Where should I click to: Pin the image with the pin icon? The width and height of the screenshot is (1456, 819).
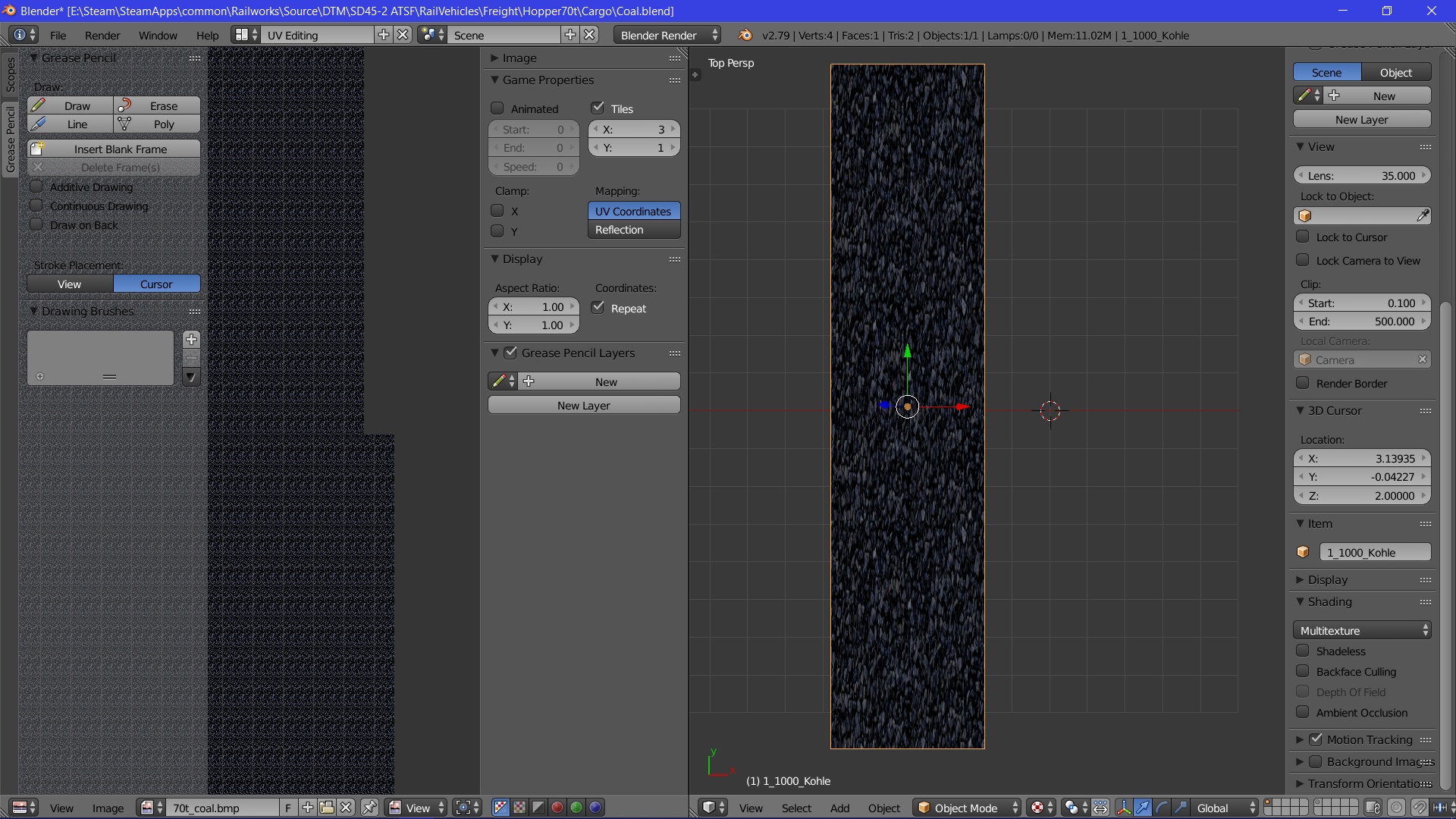369,808
